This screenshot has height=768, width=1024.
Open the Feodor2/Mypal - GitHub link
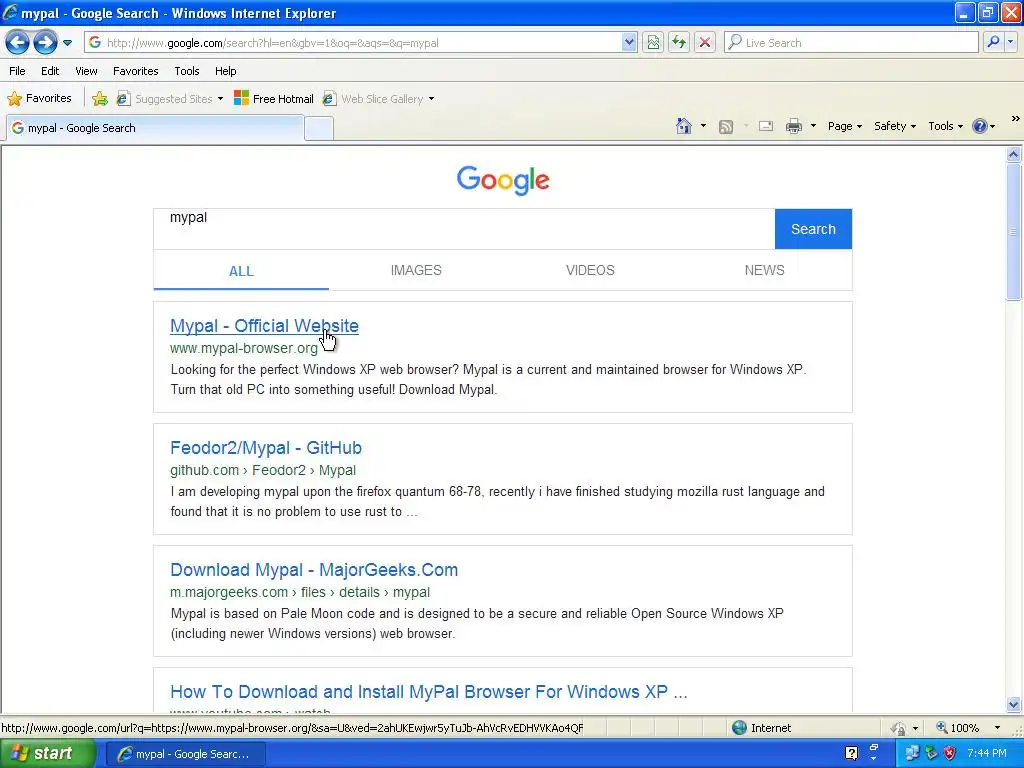click(x=266, y=448)
